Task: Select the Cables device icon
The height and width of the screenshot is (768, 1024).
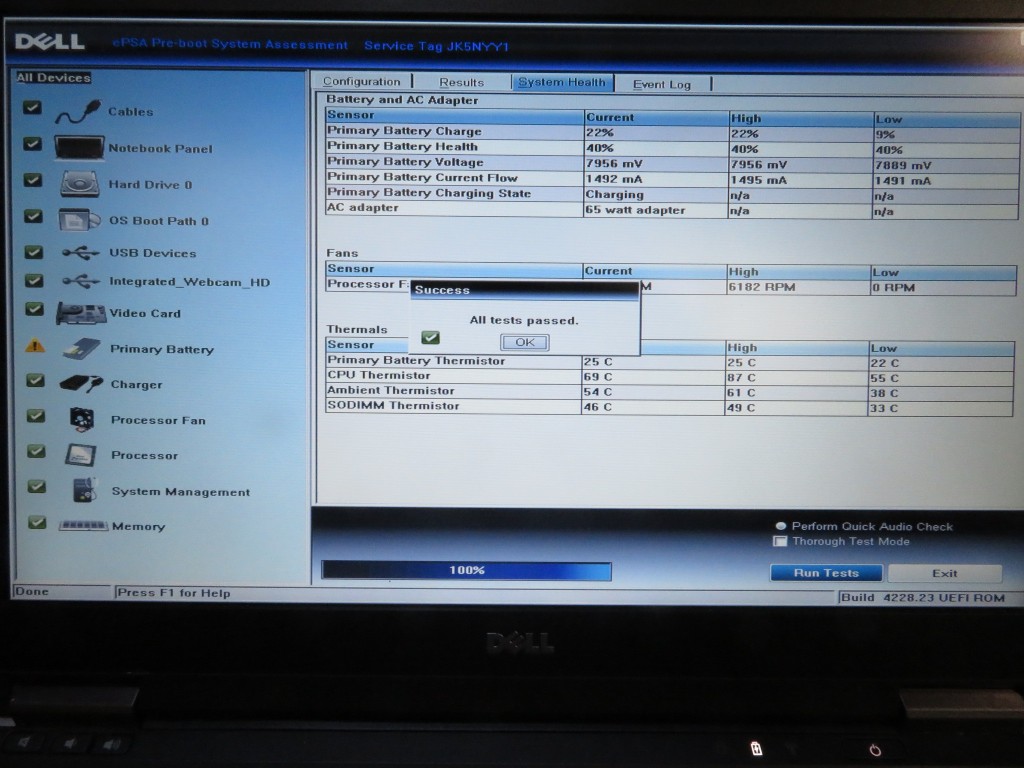Action: (x=78, y=112)
